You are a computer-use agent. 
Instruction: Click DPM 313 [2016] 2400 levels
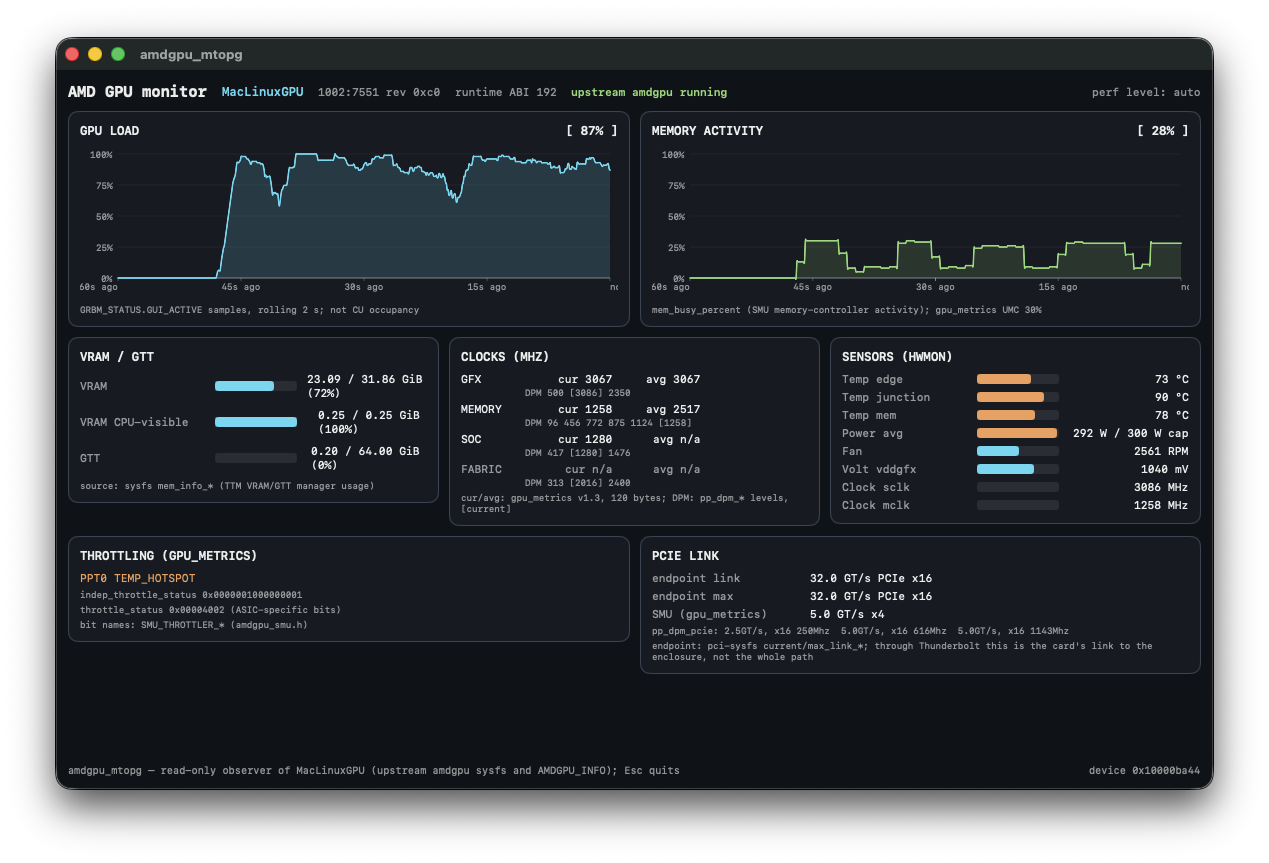578,483
